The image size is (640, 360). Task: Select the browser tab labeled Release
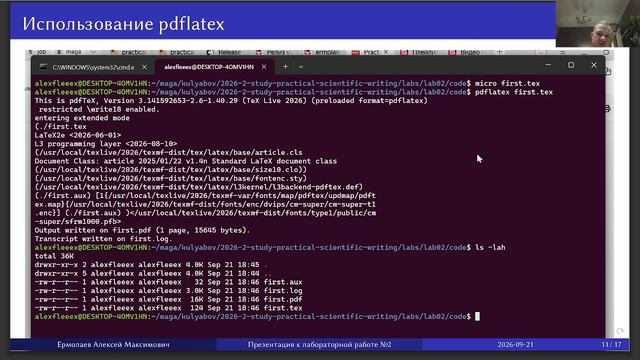(x=224, y=52)
